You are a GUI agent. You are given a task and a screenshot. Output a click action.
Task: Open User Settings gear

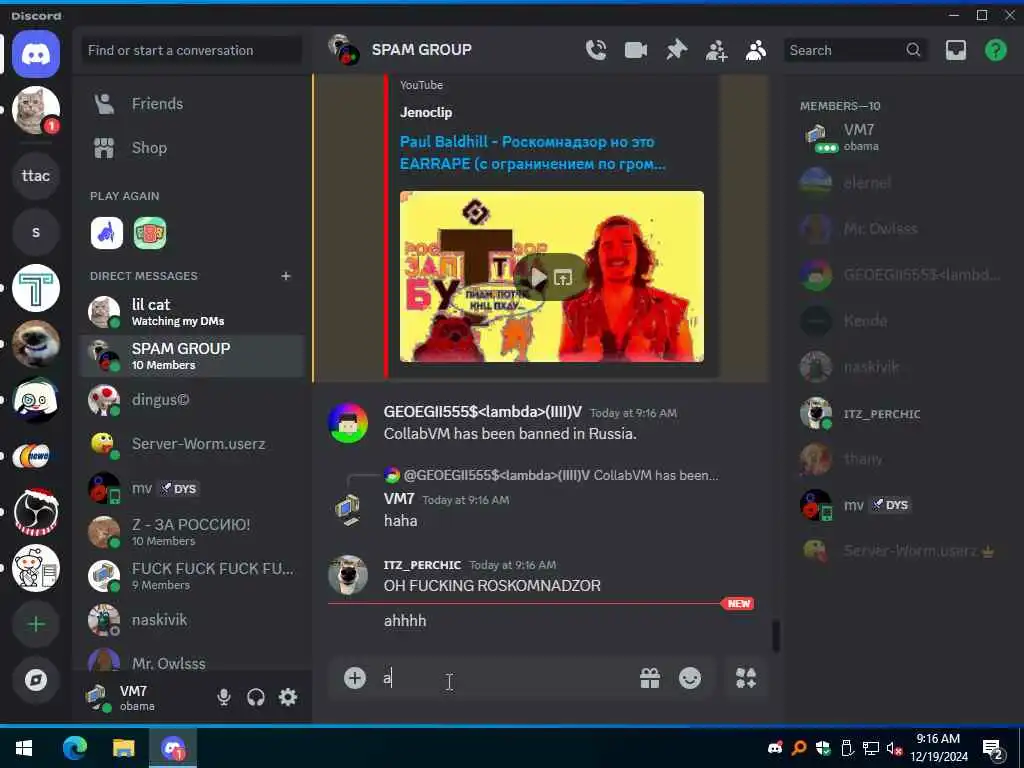(x=288, y=697)
